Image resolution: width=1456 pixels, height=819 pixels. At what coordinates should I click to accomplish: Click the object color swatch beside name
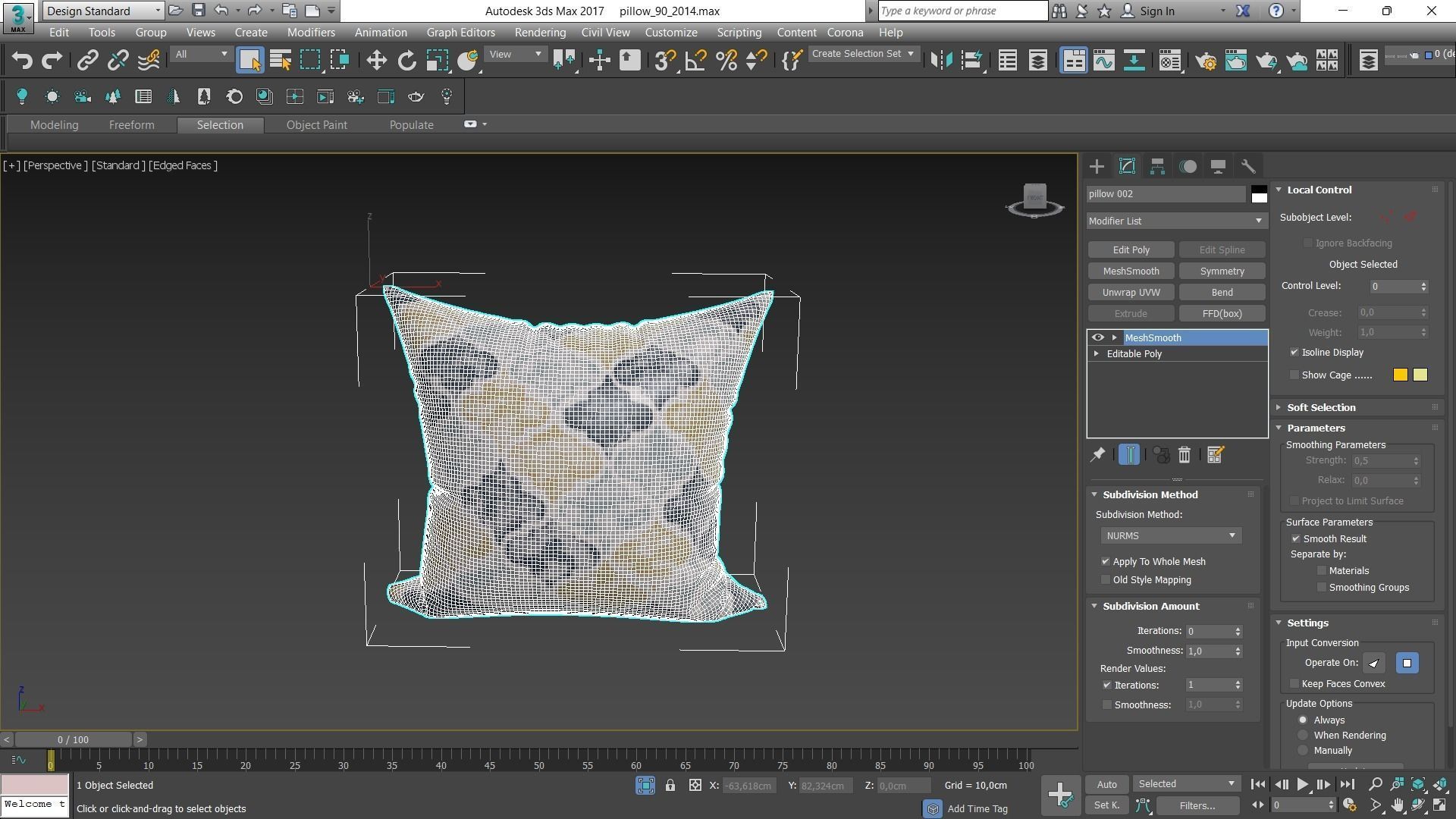[1259, 194]
